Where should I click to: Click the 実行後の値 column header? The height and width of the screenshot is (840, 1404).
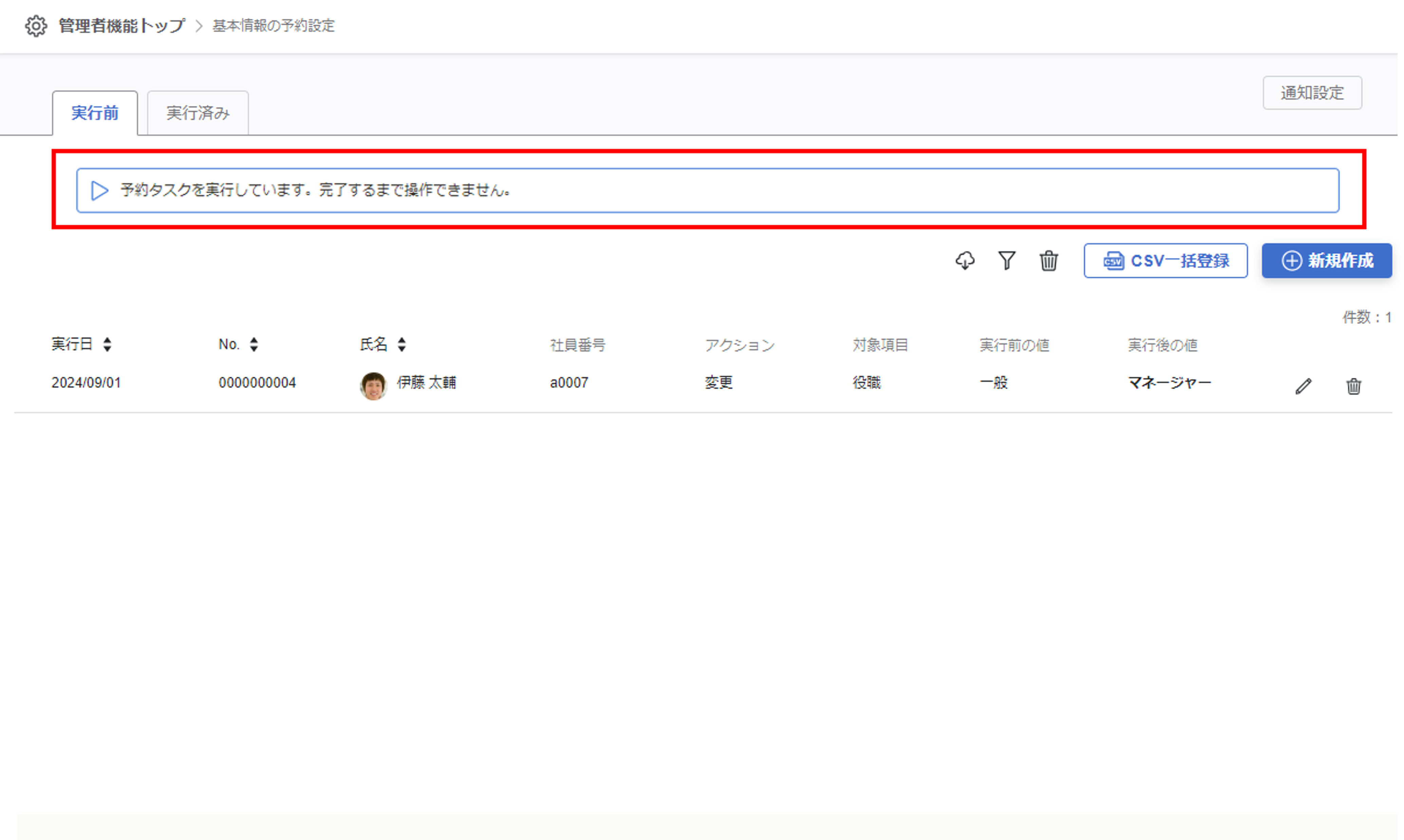click(1163, 345)
